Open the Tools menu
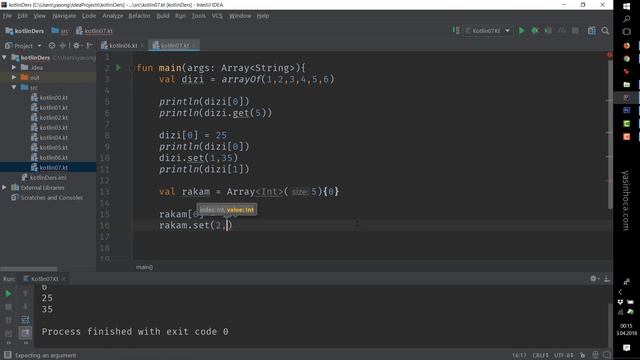Screen dimensions: 640x360 click(199, 16)
